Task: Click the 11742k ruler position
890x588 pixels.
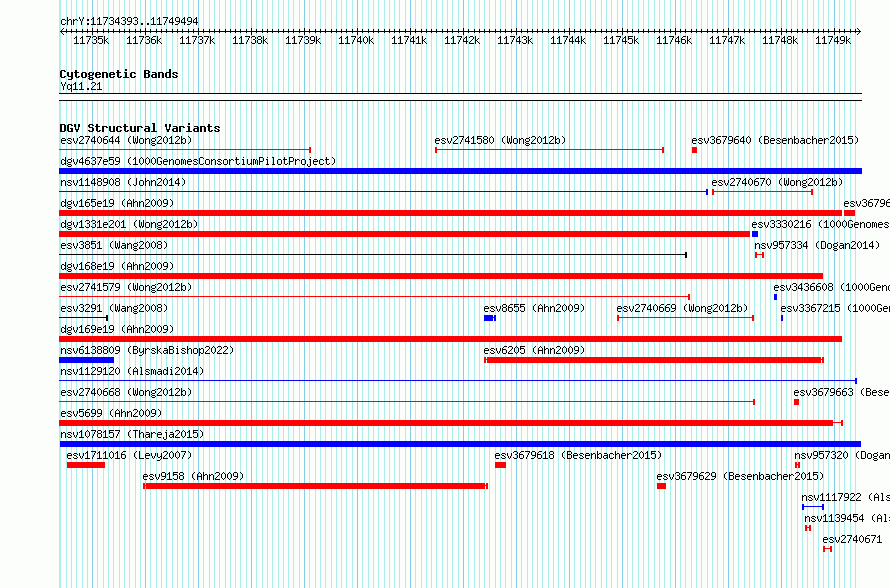Action: click(462, 40)
